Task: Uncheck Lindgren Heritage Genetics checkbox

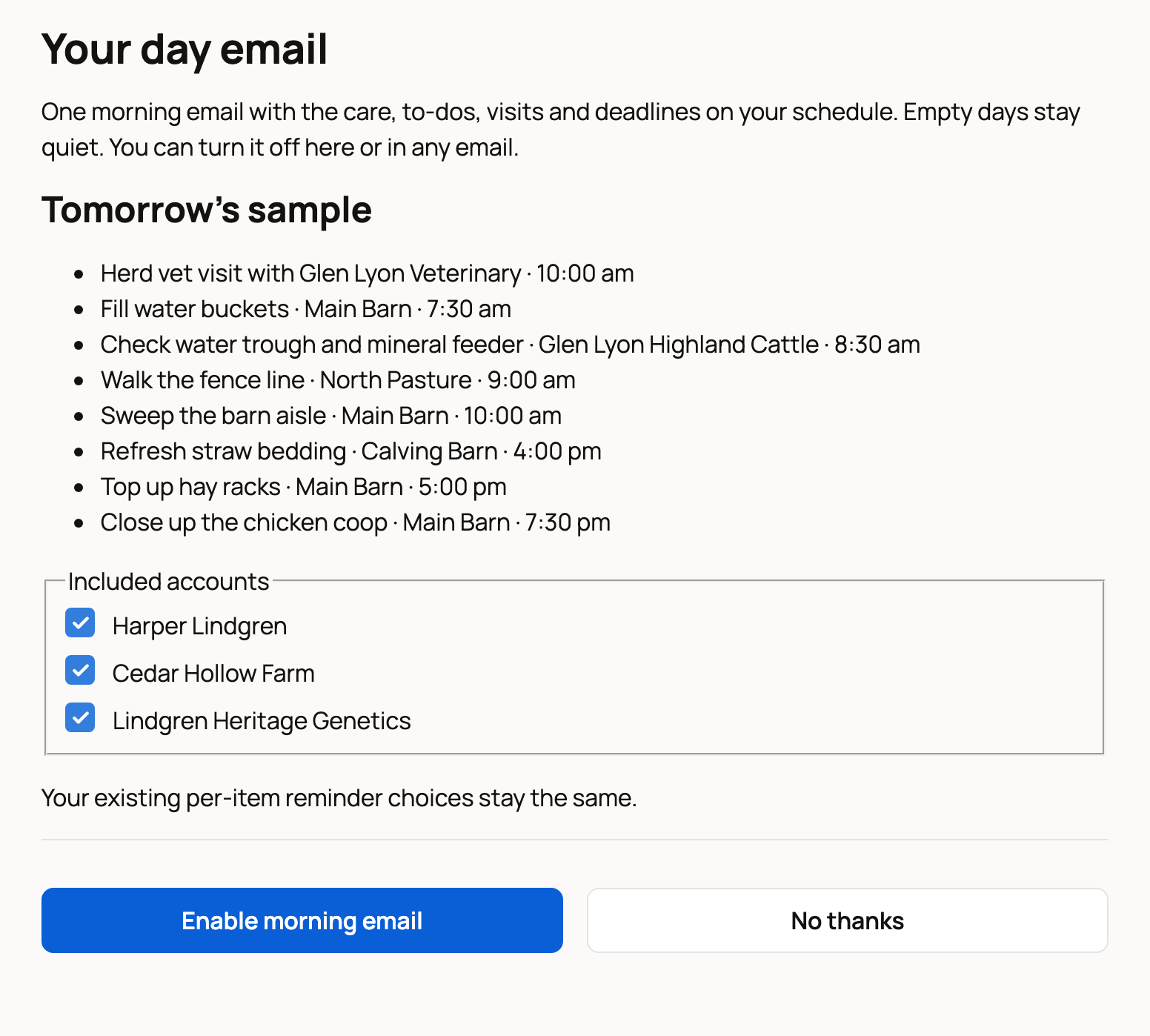Action: click(80, 717)
